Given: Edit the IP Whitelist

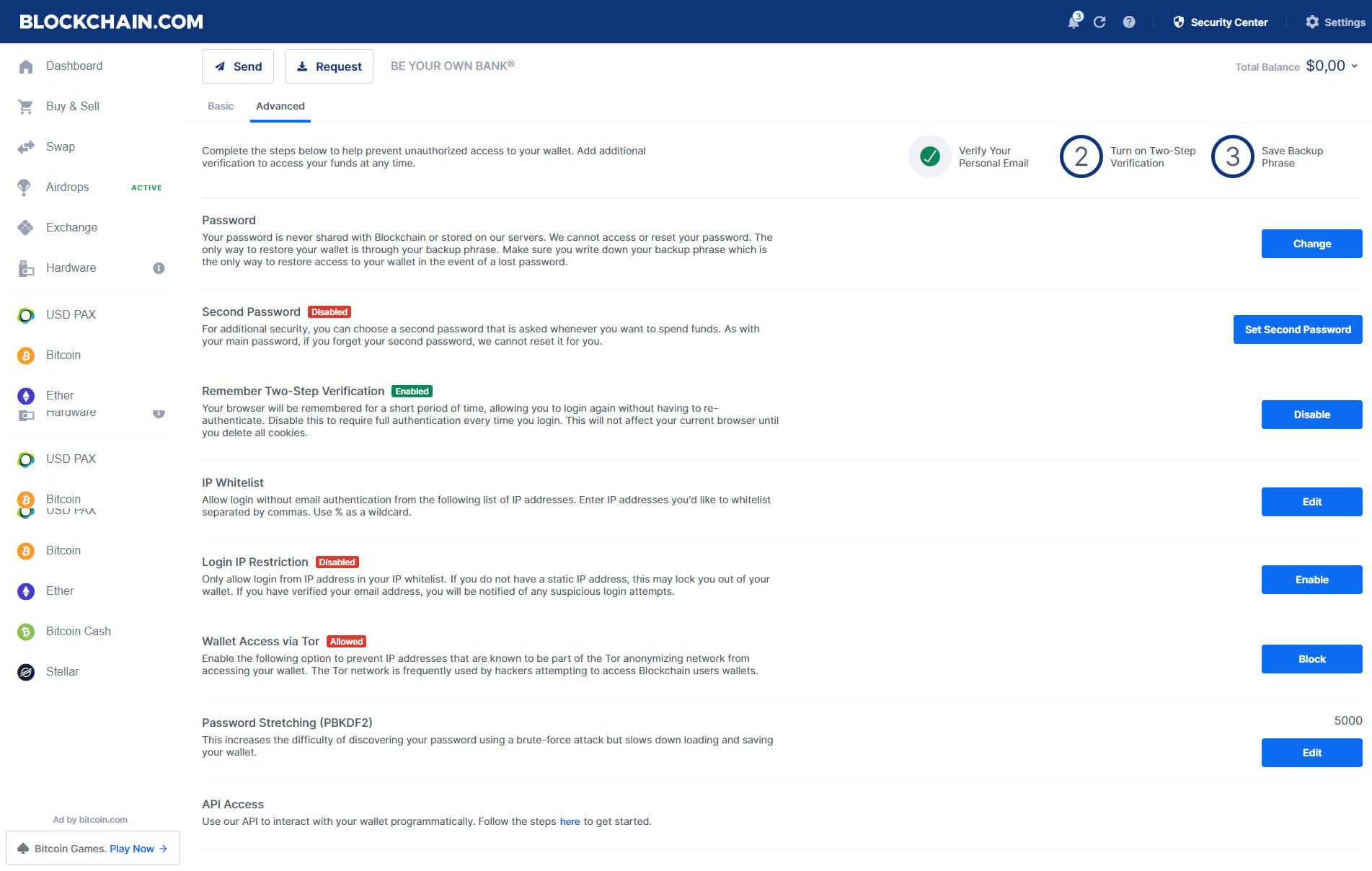Looking at the screenshot, I should (x=1311, y=502).
